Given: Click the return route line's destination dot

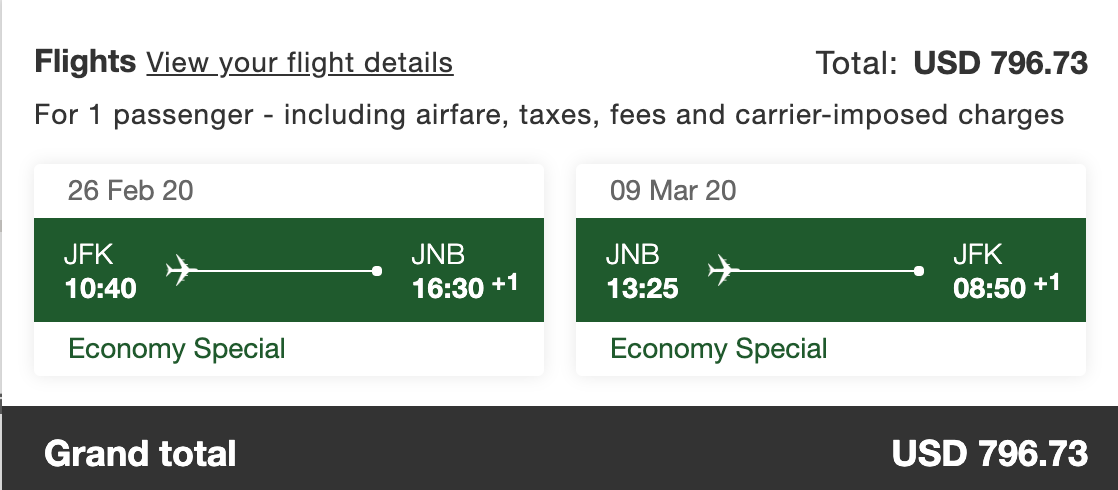Looking at the screenshot, I should click(919, 271).
